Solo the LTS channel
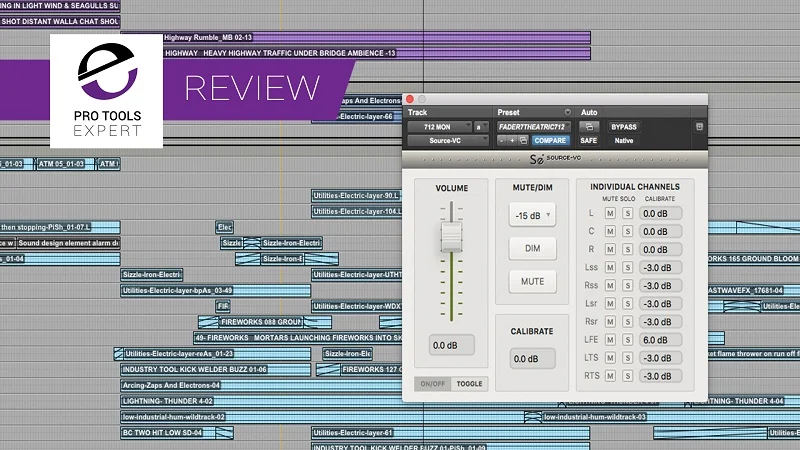The width and height of the screenshot is (800, 450). (628, 358)
